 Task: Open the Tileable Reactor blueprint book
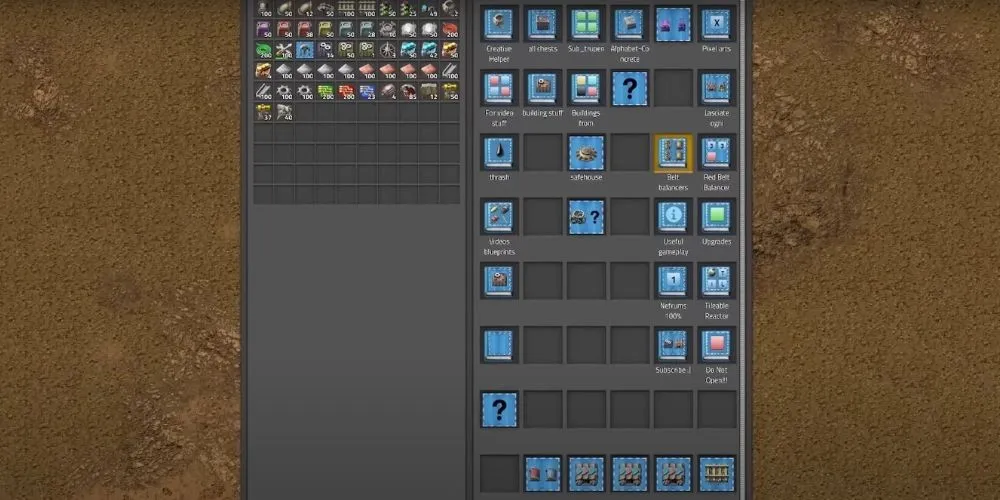pyautogui.click(x=716, y=281)
